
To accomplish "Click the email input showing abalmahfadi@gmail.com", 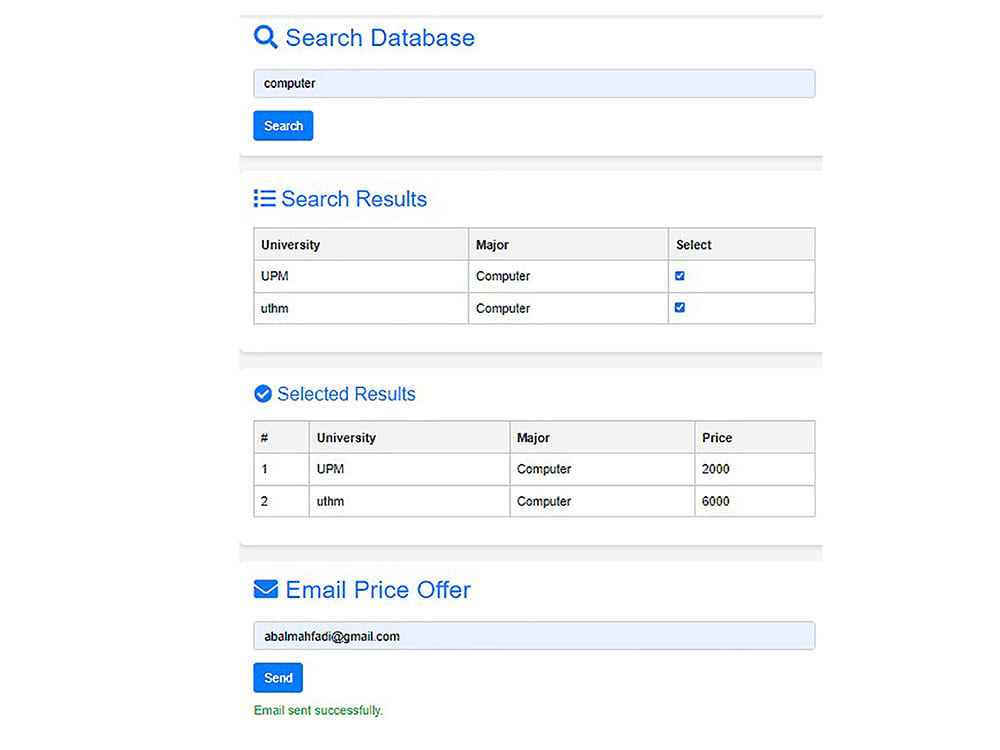I will pos(534,635).
